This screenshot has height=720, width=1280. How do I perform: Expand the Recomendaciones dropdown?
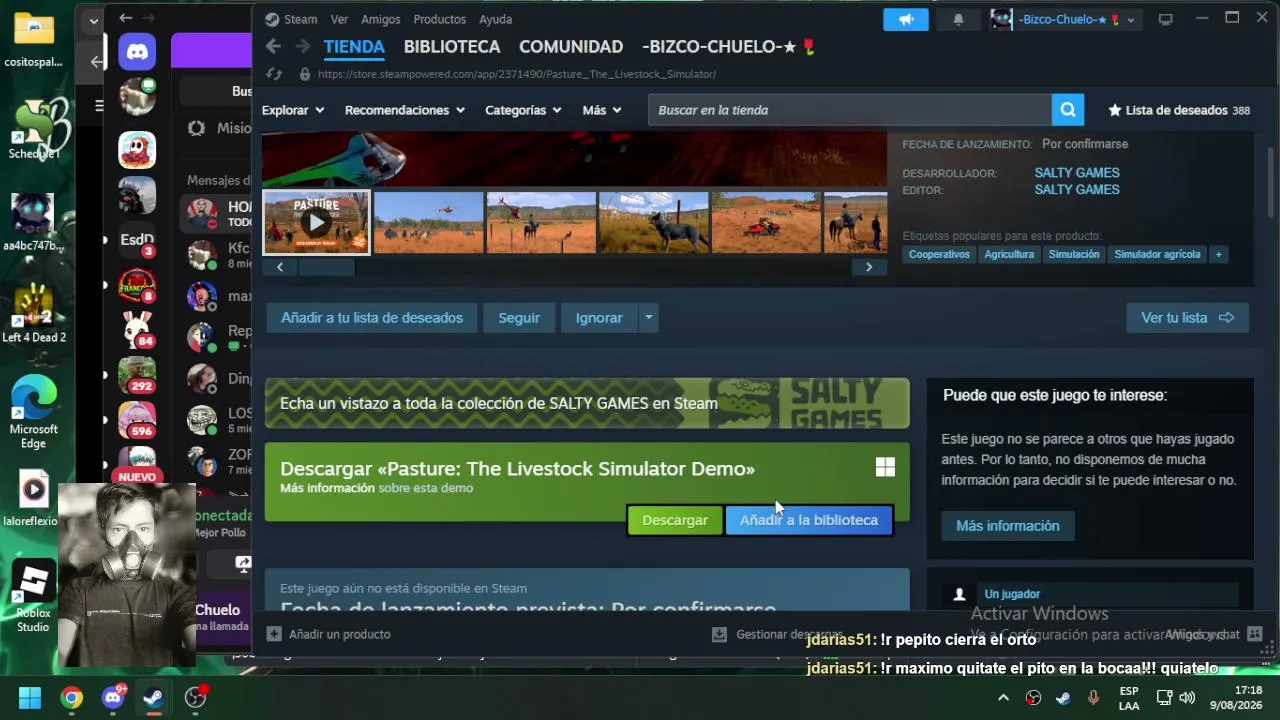point(404,110)
